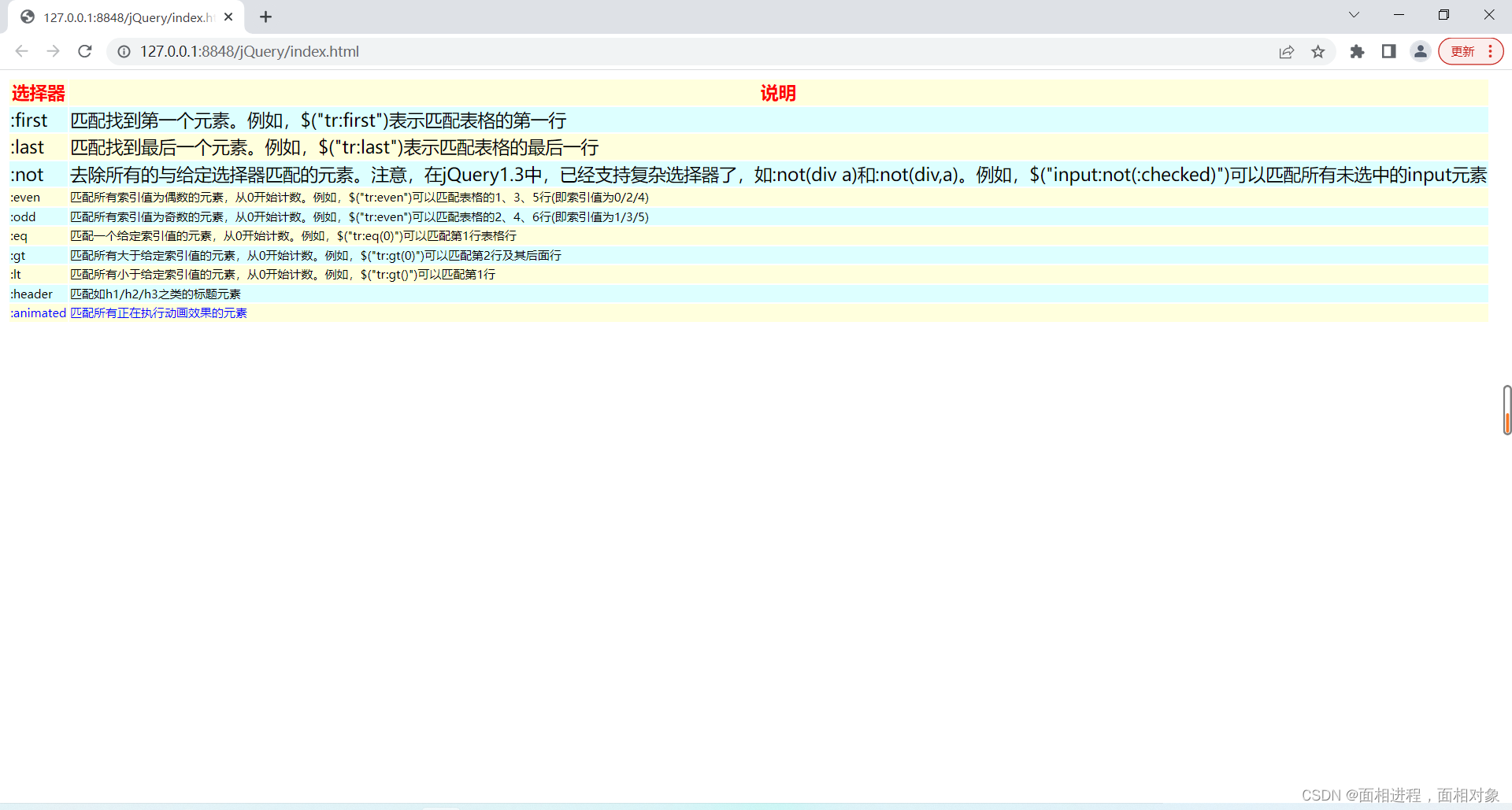Click the :odd selector cell
Screen dimensions: 1512x810
click(39, 216)
